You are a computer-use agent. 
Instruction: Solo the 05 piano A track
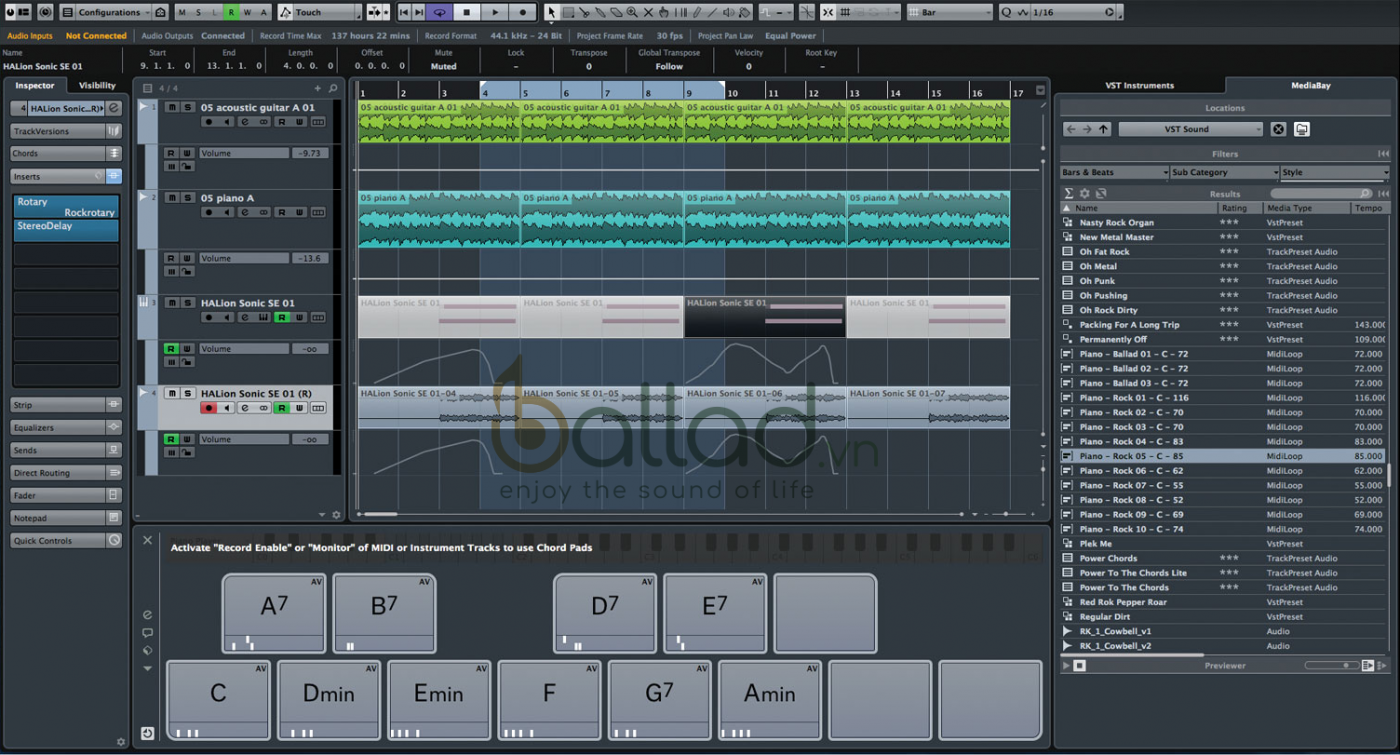point(187,198)
